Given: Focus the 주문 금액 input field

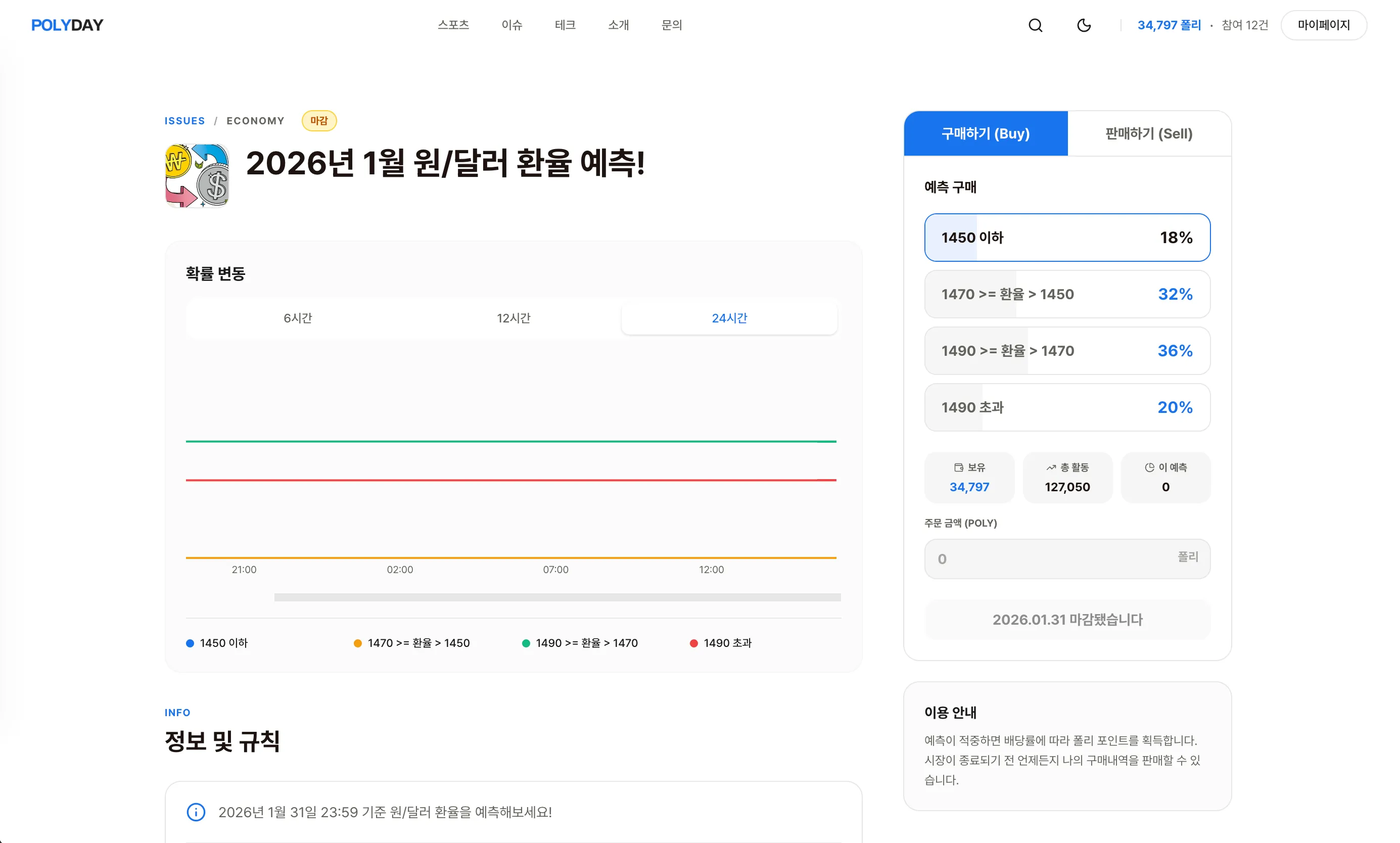Looking at the screenshot, I should coord(1067,559).
